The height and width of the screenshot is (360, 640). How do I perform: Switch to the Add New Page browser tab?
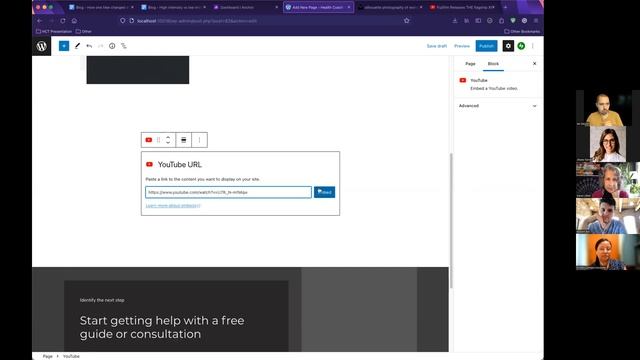tap(318, 7)
